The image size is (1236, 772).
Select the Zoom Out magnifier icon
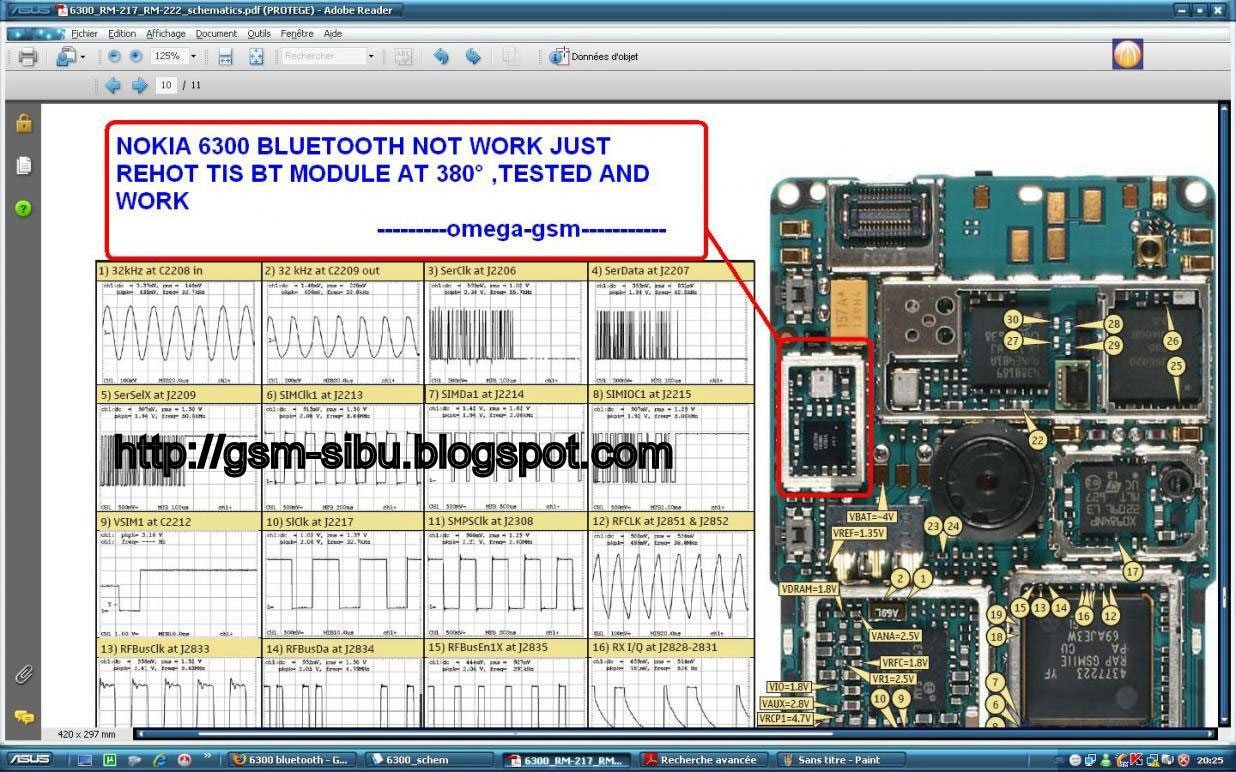pos(113,57)
